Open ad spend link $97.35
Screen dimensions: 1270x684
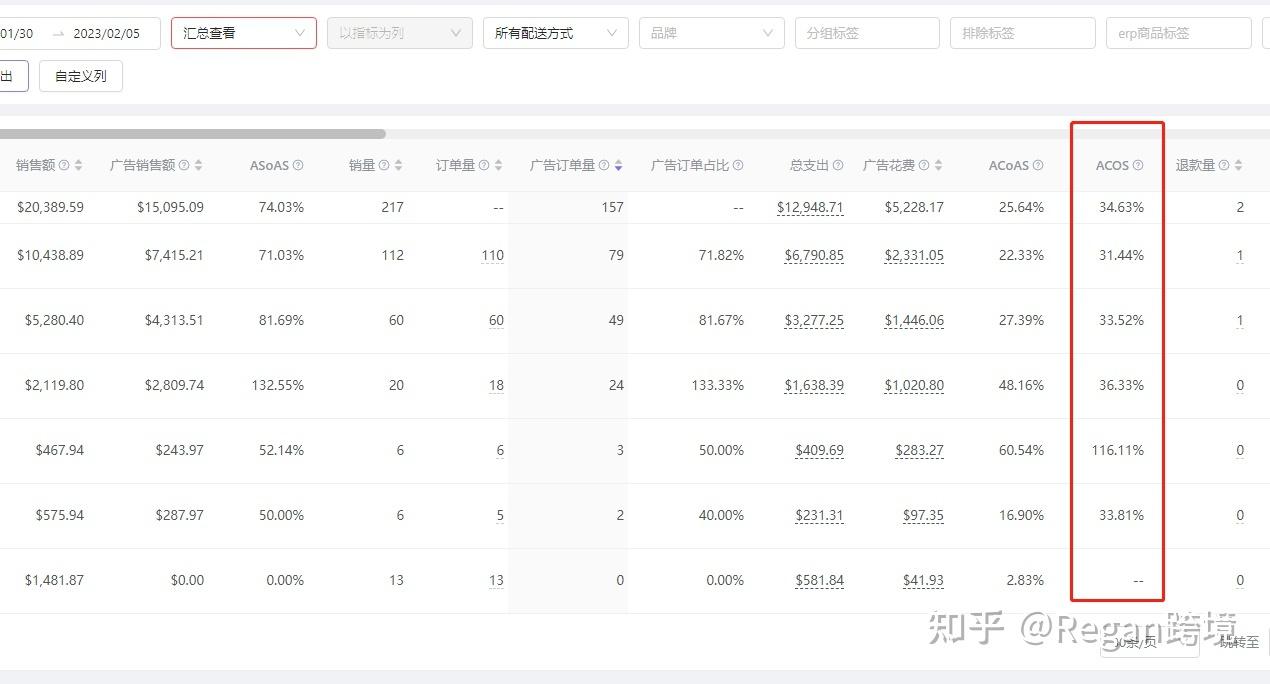[x=924, y=516]
